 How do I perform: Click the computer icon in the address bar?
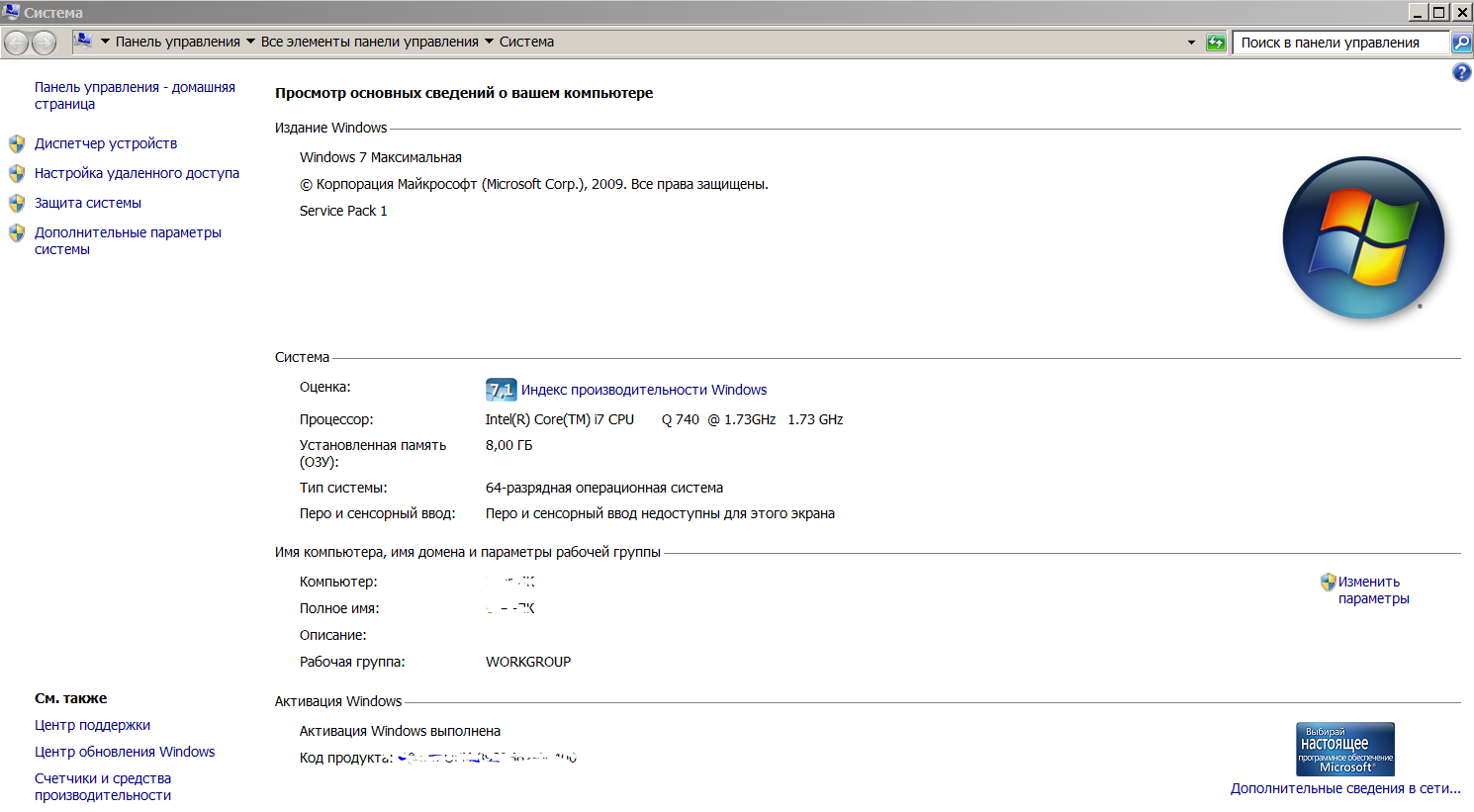83,42
